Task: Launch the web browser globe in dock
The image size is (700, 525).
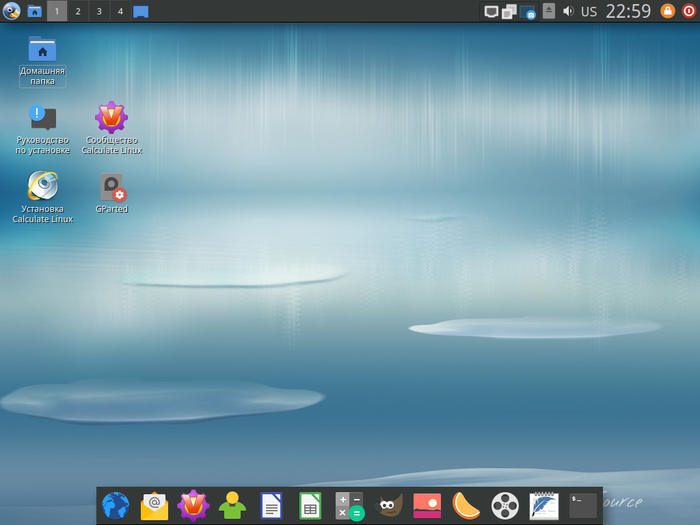Action: pos(116,506)
